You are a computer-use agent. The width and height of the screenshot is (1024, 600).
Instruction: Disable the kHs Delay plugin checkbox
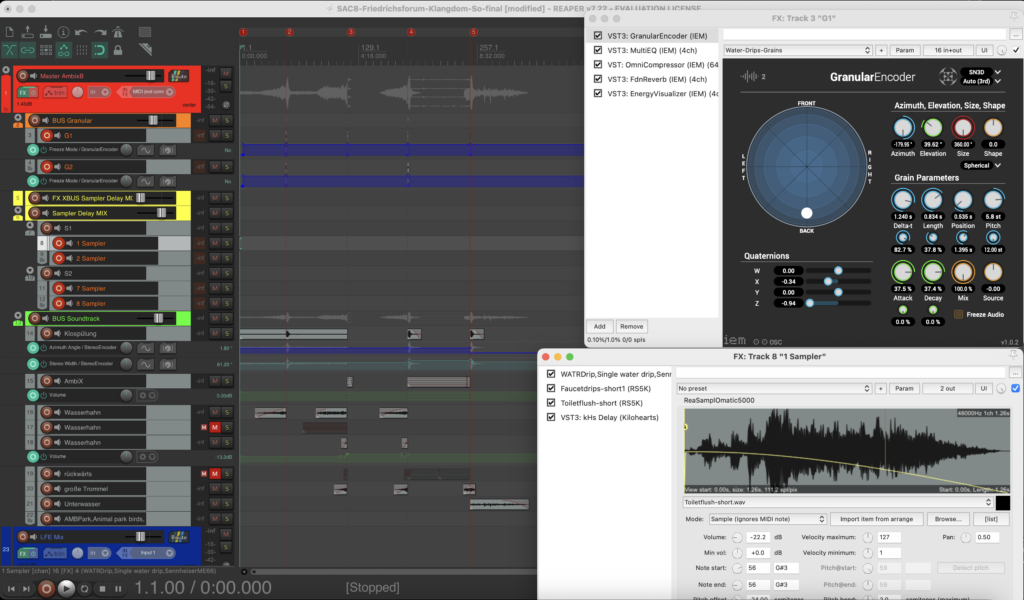(x=551, y=417)
